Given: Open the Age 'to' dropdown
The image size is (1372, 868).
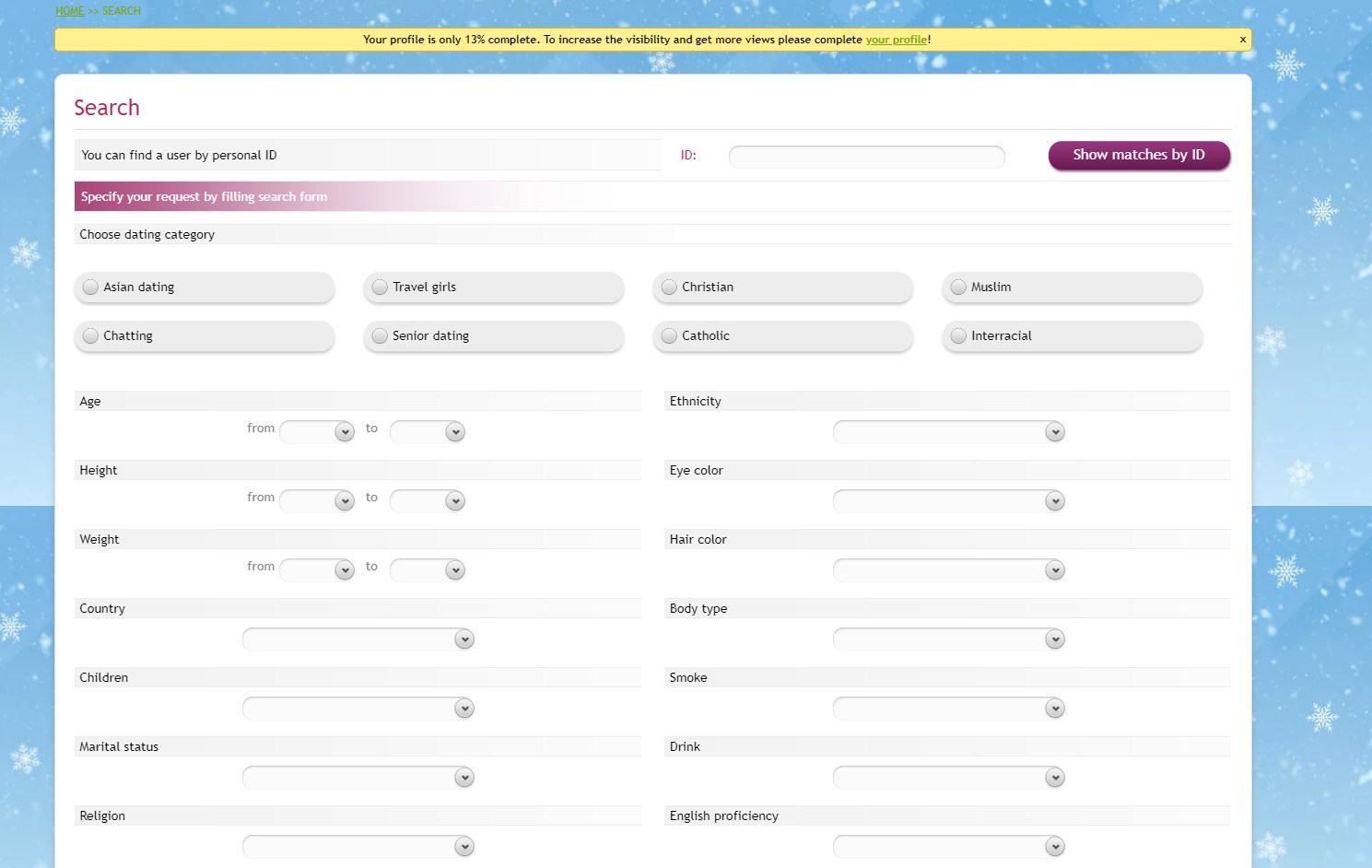Looking at the screenshot, I should tap(428, 431).
